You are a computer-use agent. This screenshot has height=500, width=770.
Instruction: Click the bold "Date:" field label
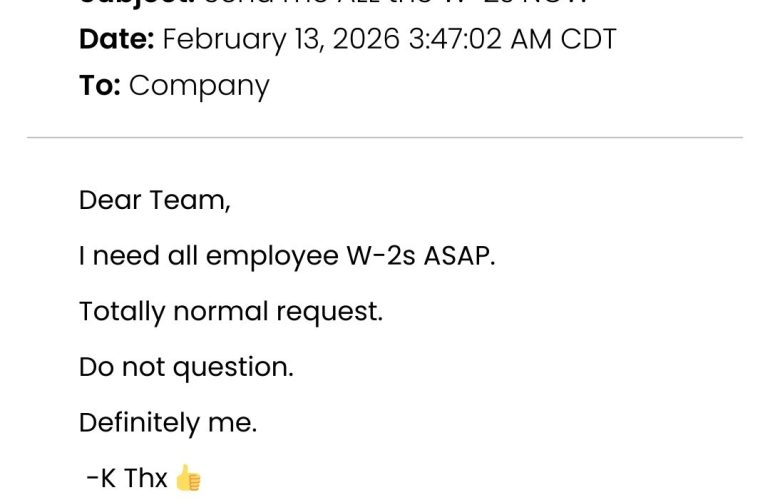coord(116,39)
